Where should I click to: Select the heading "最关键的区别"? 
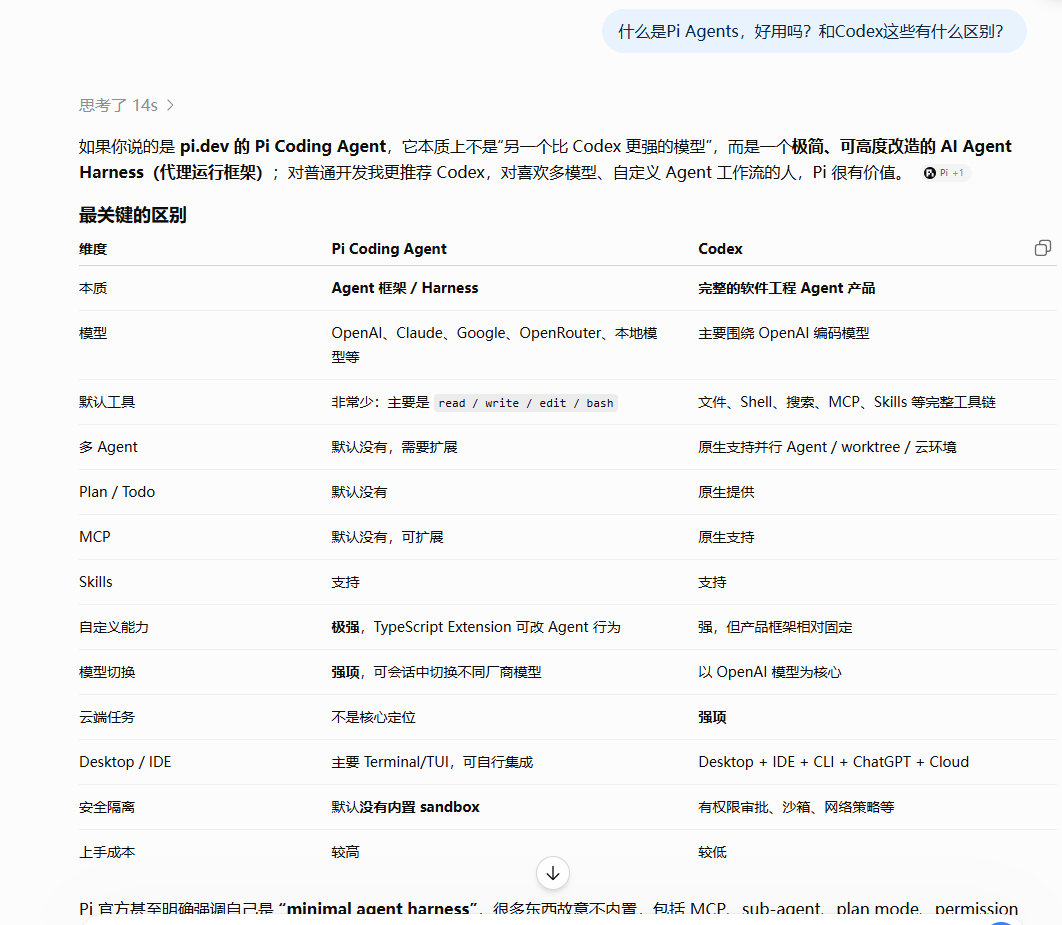click(x=133, y=215)
